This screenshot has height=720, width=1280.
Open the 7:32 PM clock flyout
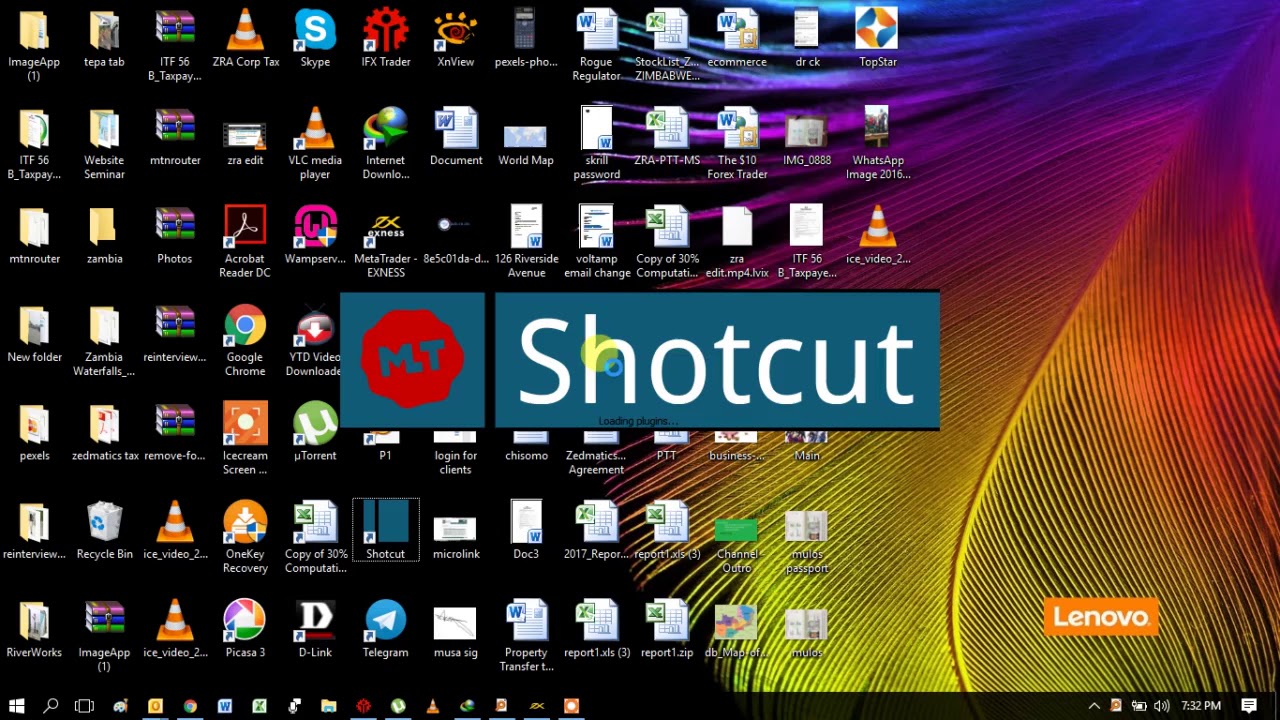pos(1201,706)
